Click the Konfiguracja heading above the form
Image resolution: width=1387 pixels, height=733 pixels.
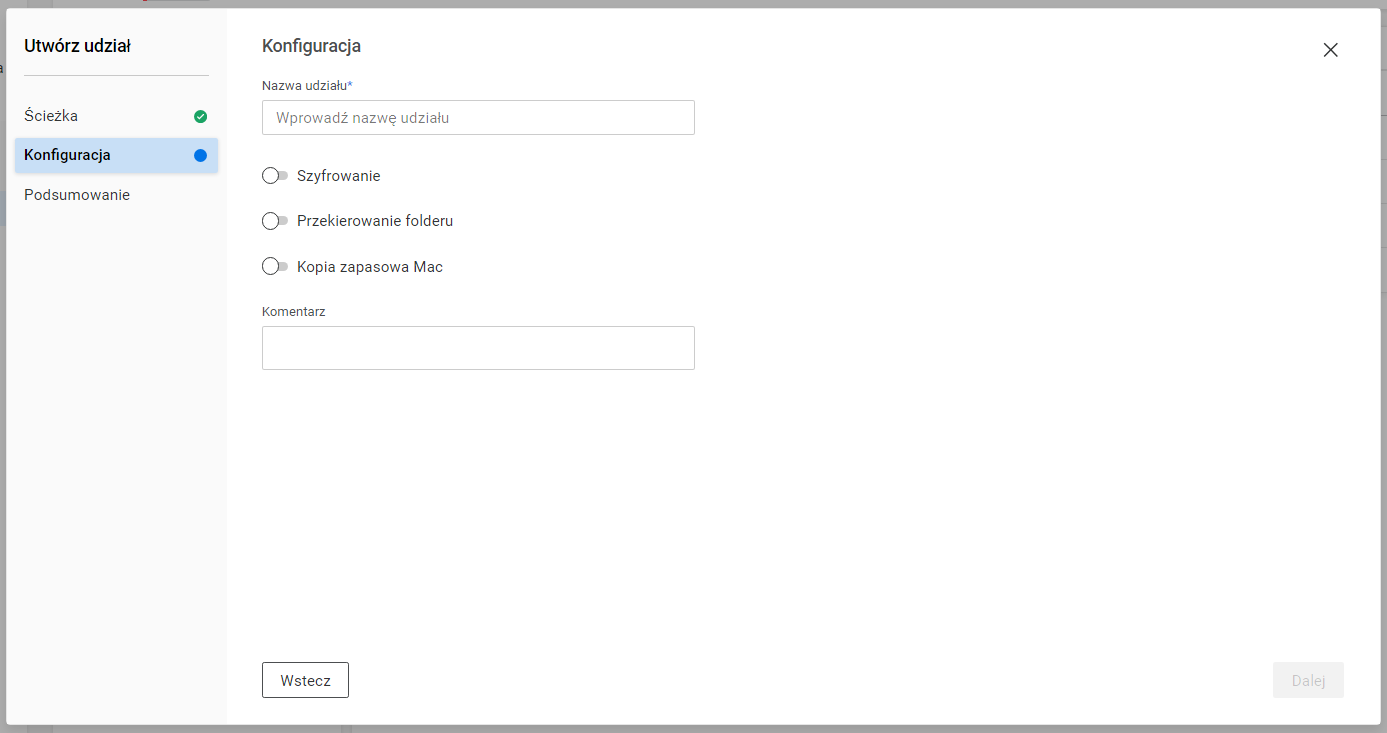click(311, 46)
